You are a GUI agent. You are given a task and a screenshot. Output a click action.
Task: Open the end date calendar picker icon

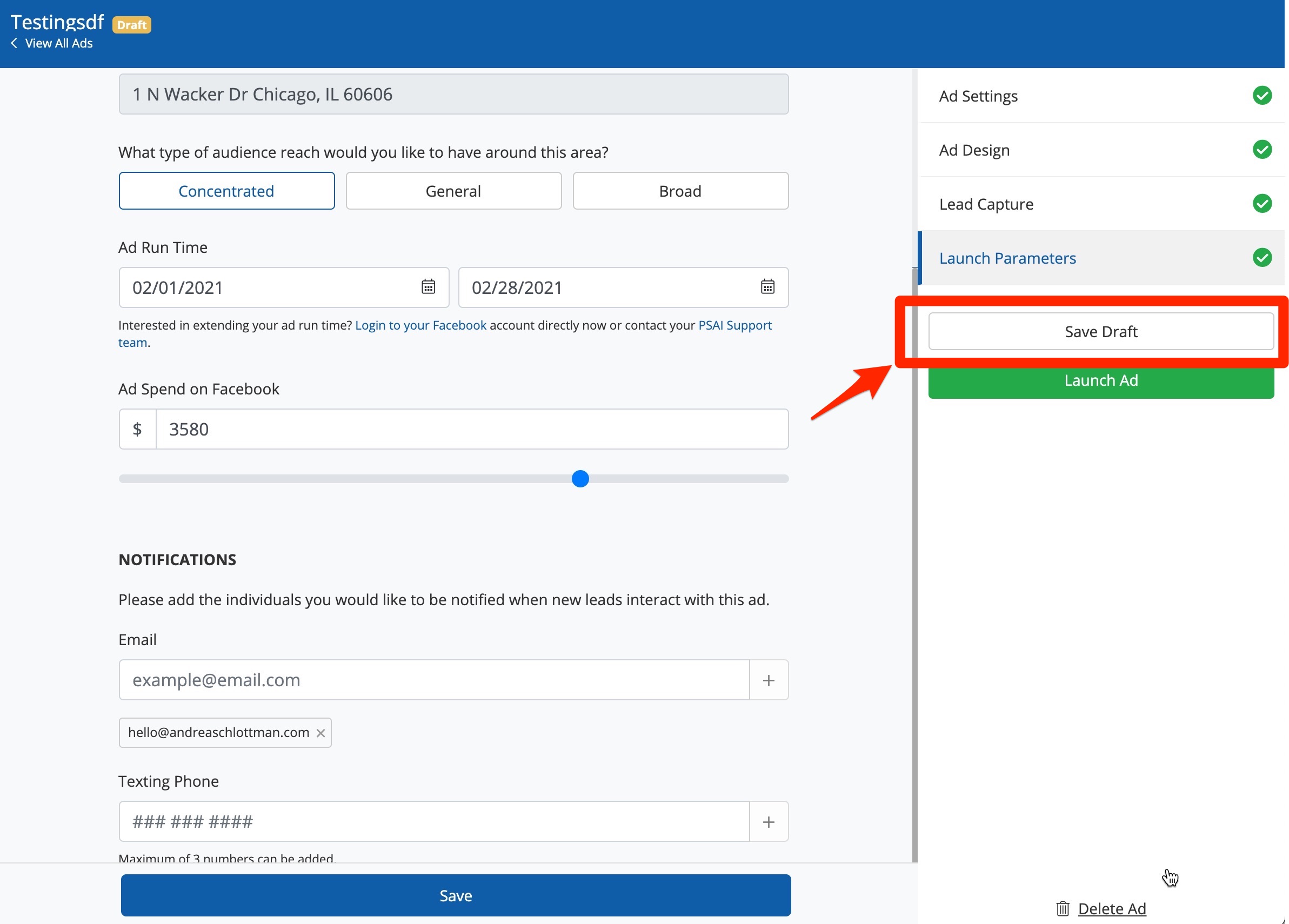coord(767,286)
